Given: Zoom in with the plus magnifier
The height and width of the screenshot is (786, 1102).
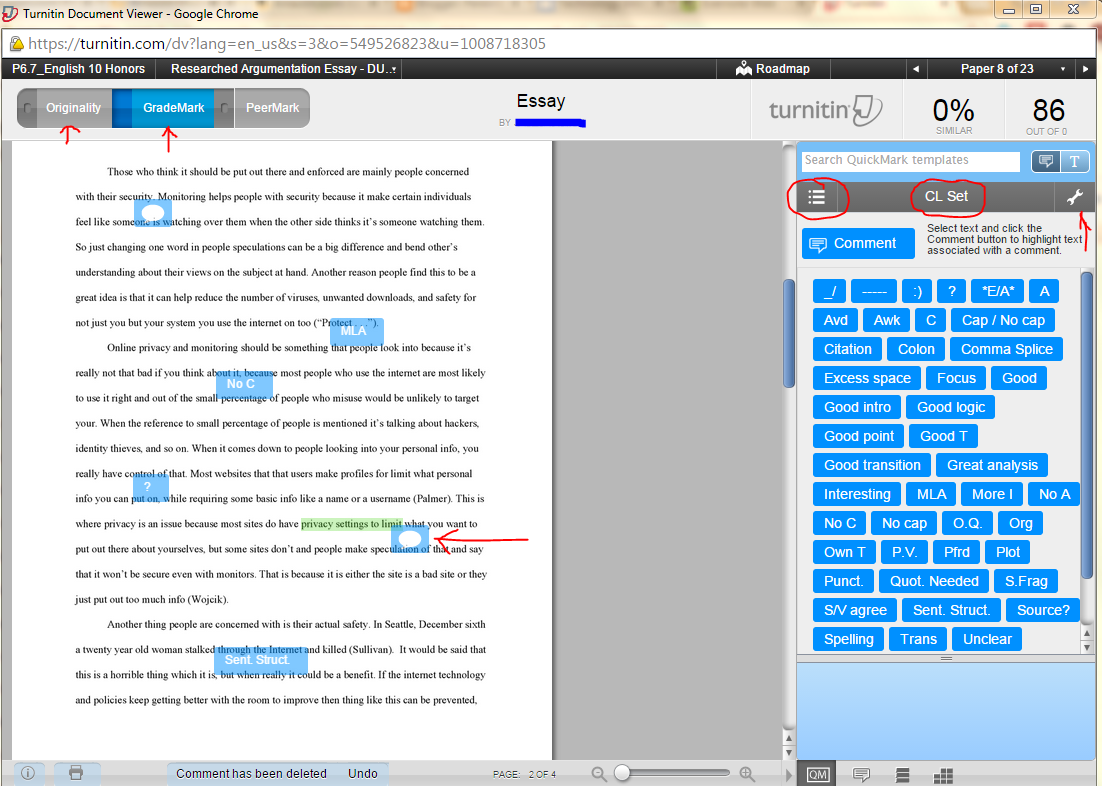Looking at the screenshot, I should [747, 774].
